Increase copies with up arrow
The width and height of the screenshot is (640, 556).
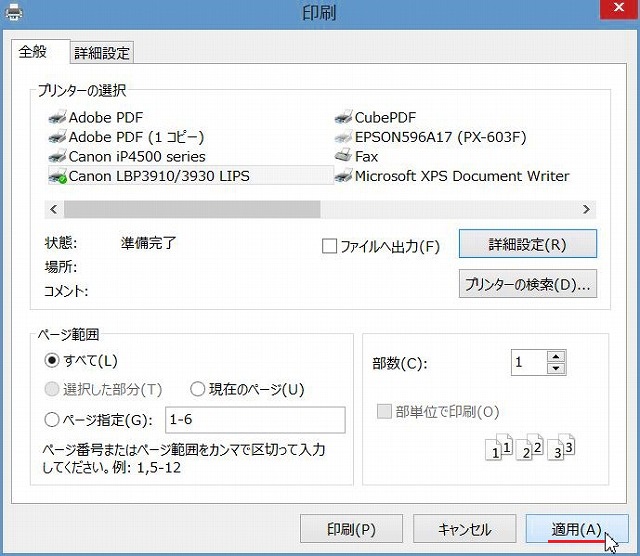[x=556, y=357]
